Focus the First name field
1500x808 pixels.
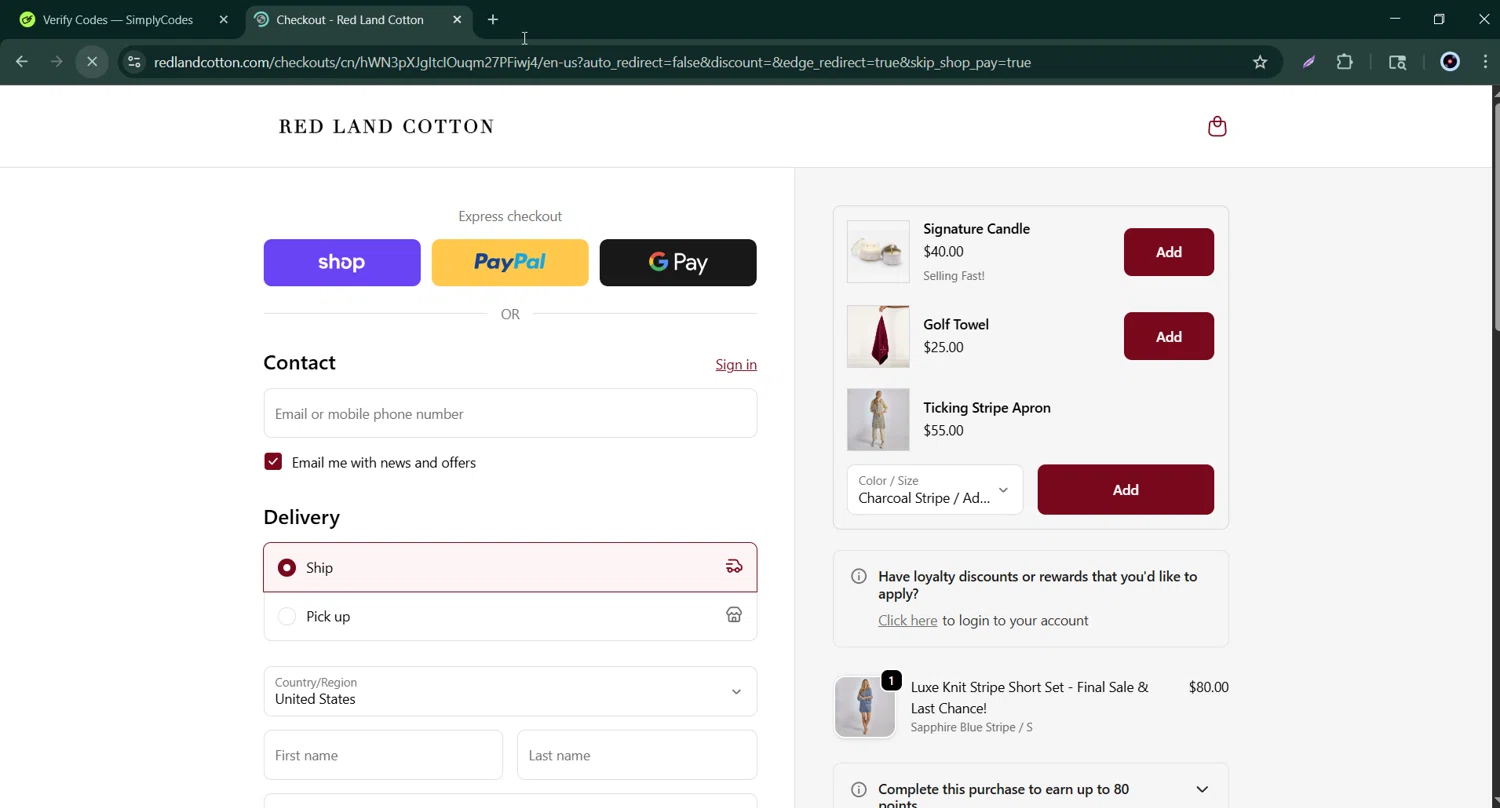pos(383,755)
